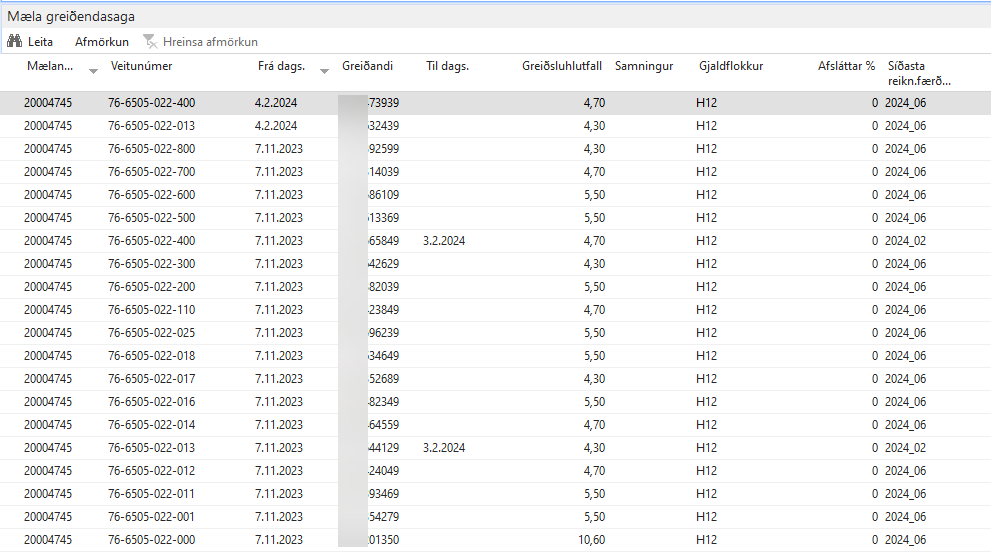Click the Greiðsluhlutfall column header
The width and height of the screenshot is (991, 553).
[561, 66]
